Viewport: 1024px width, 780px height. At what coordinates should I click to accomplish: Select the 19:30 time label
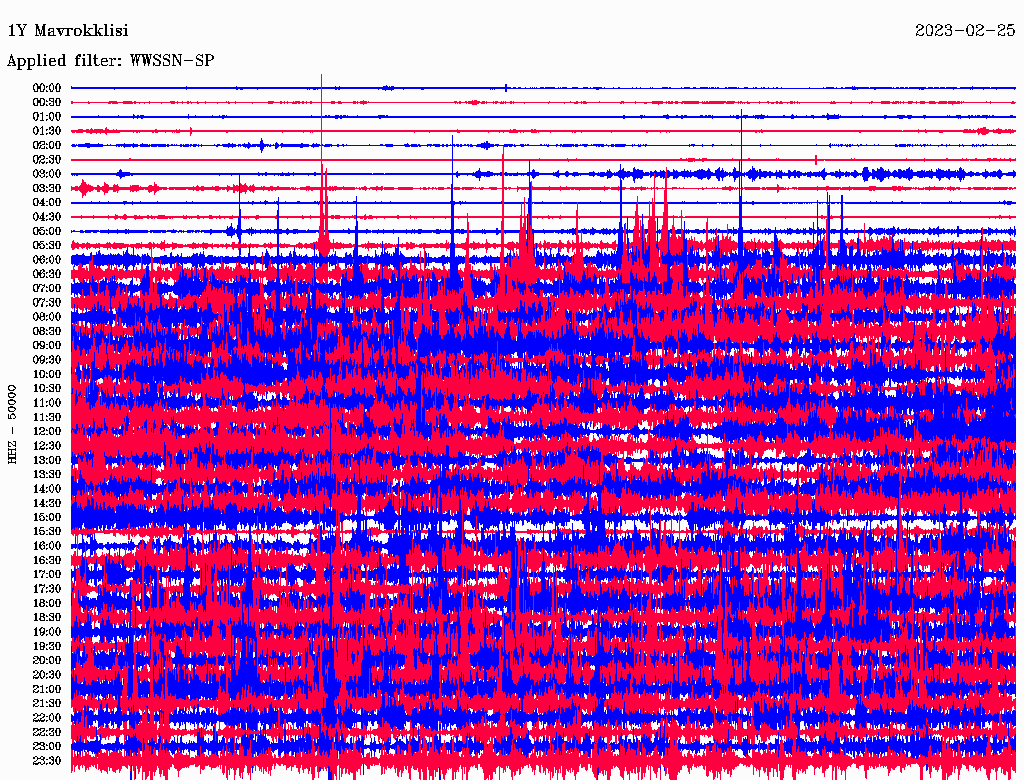(47, 647)
